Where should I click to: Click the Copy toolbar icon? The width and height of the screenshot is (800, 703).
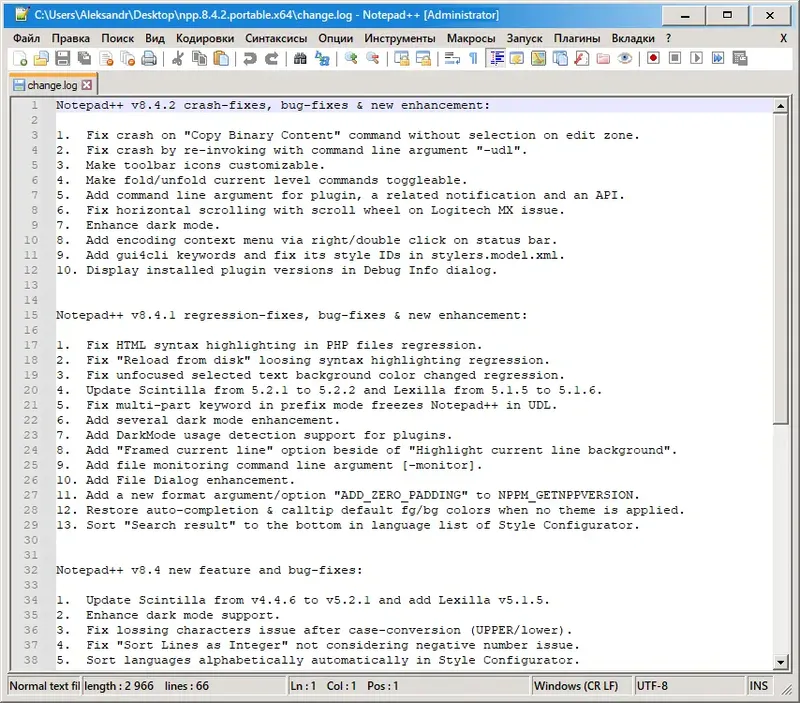tap(199, 59)
